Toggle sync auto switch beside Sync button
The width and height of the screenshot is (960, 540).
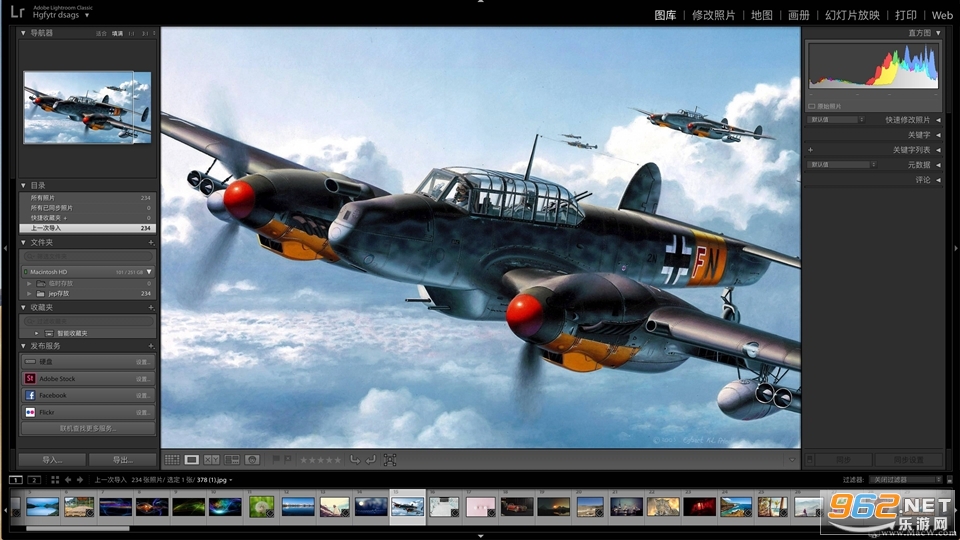[809, 459]
